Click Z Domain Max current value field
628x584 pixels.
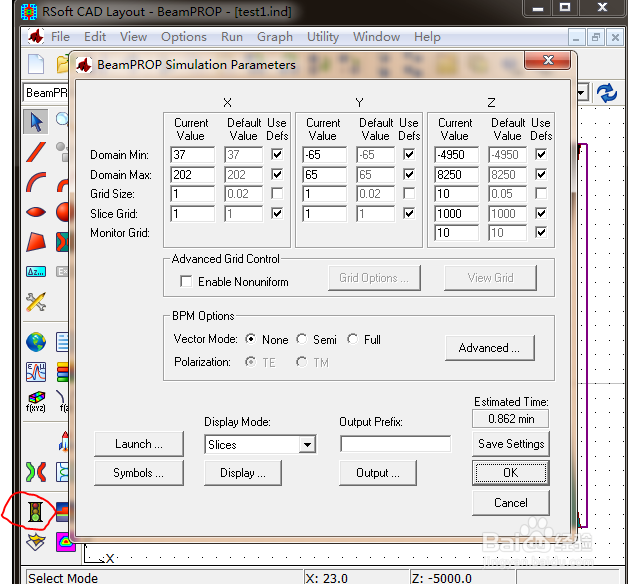pyautogui.click(x=457, y=174)
